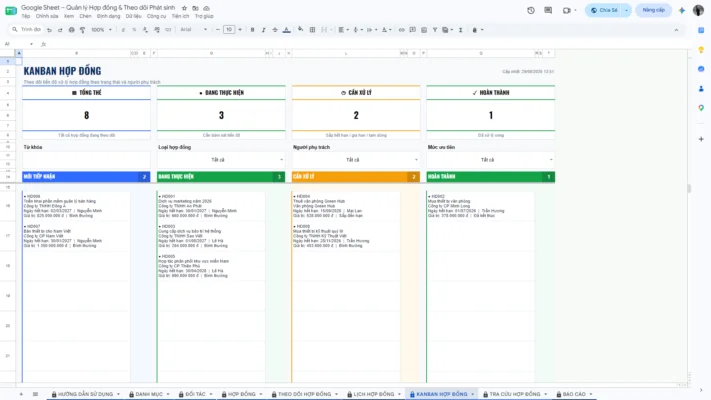Screen dimensions: 711x400
Task: Open the name box dropdown arrow
Action: pos(31,44)
